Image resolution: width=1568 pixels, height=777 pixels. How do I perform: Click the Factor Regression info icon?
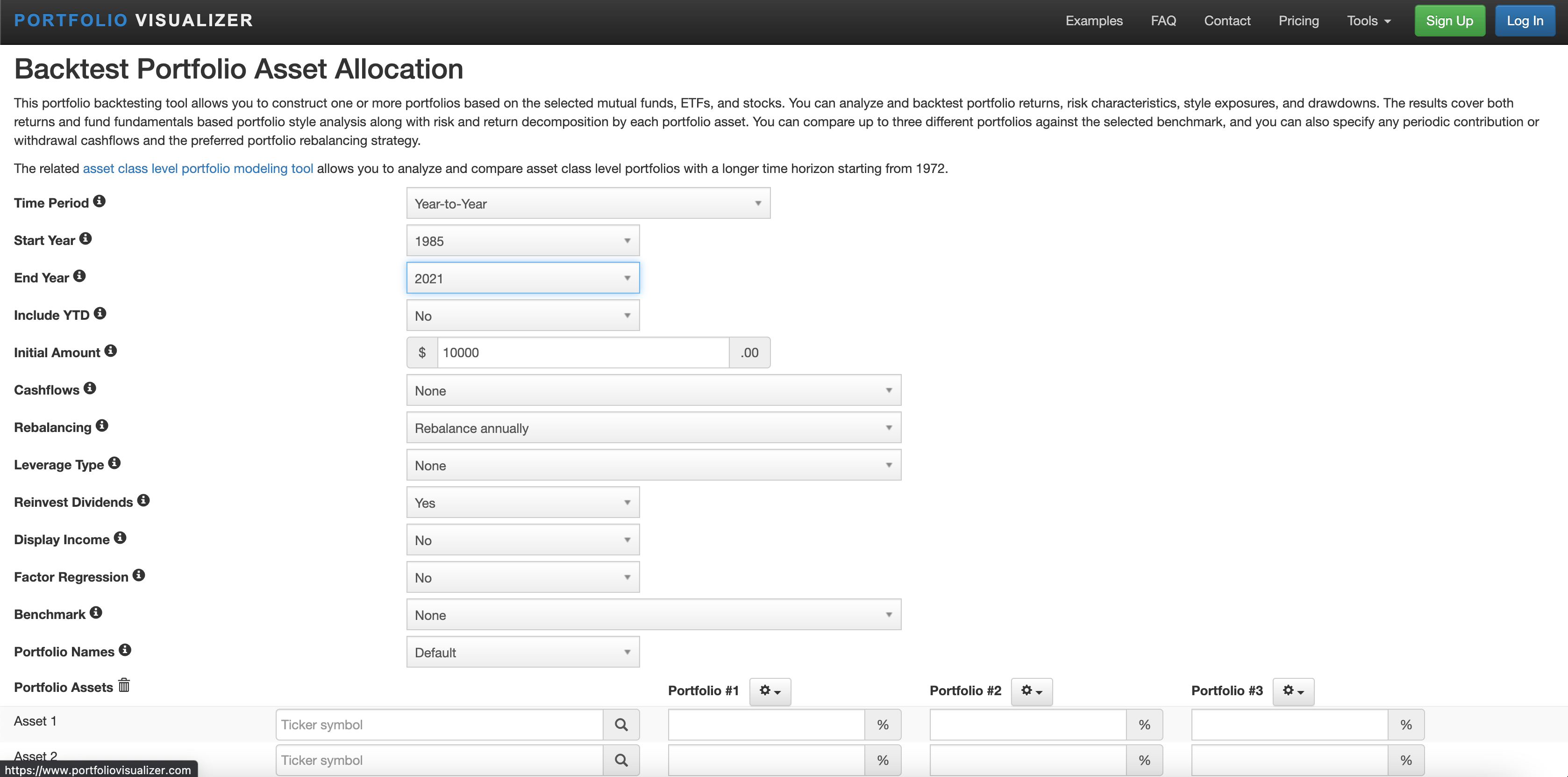[139, 575]
